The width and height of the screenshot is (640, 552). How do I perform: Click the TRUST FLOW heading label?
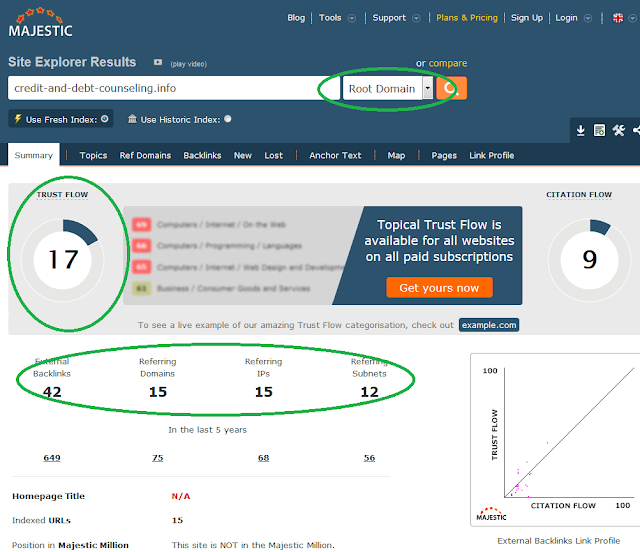(x=62, y=195)
